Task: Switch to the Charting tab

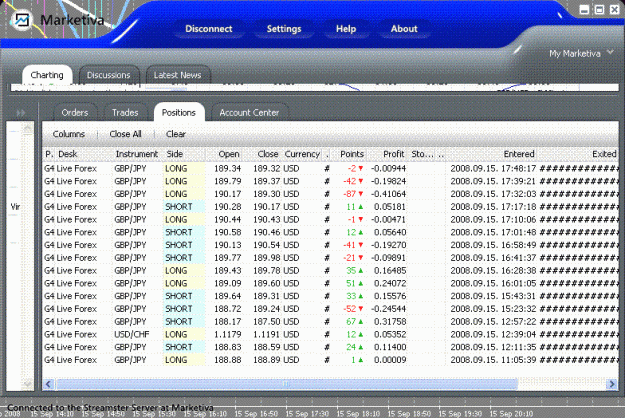Action: (x=47, y=75)
